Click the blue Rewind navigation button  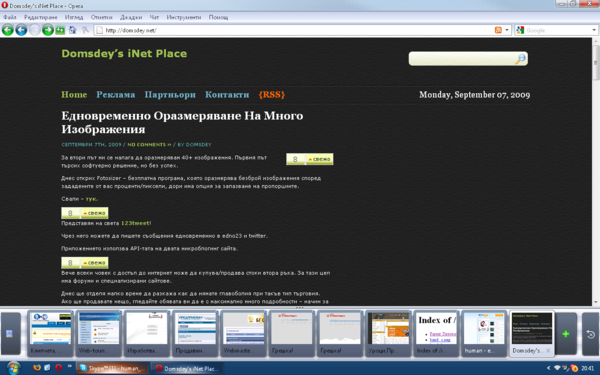click(21, 30)
